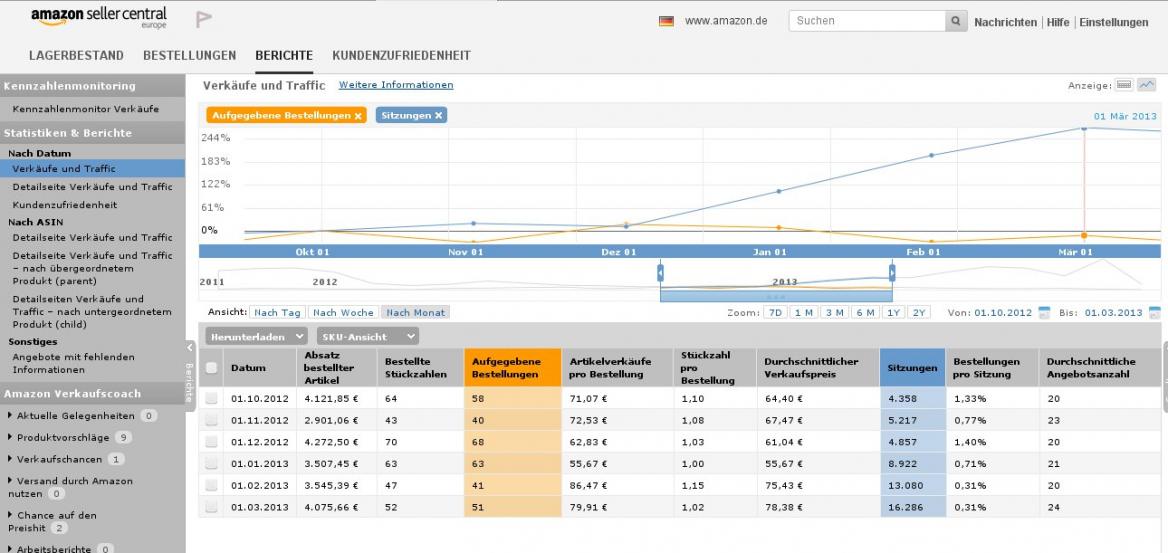Click the Von date field 01.10.2012
The height and width of the screenshot is (553, 1168).
click(1003, 312)
